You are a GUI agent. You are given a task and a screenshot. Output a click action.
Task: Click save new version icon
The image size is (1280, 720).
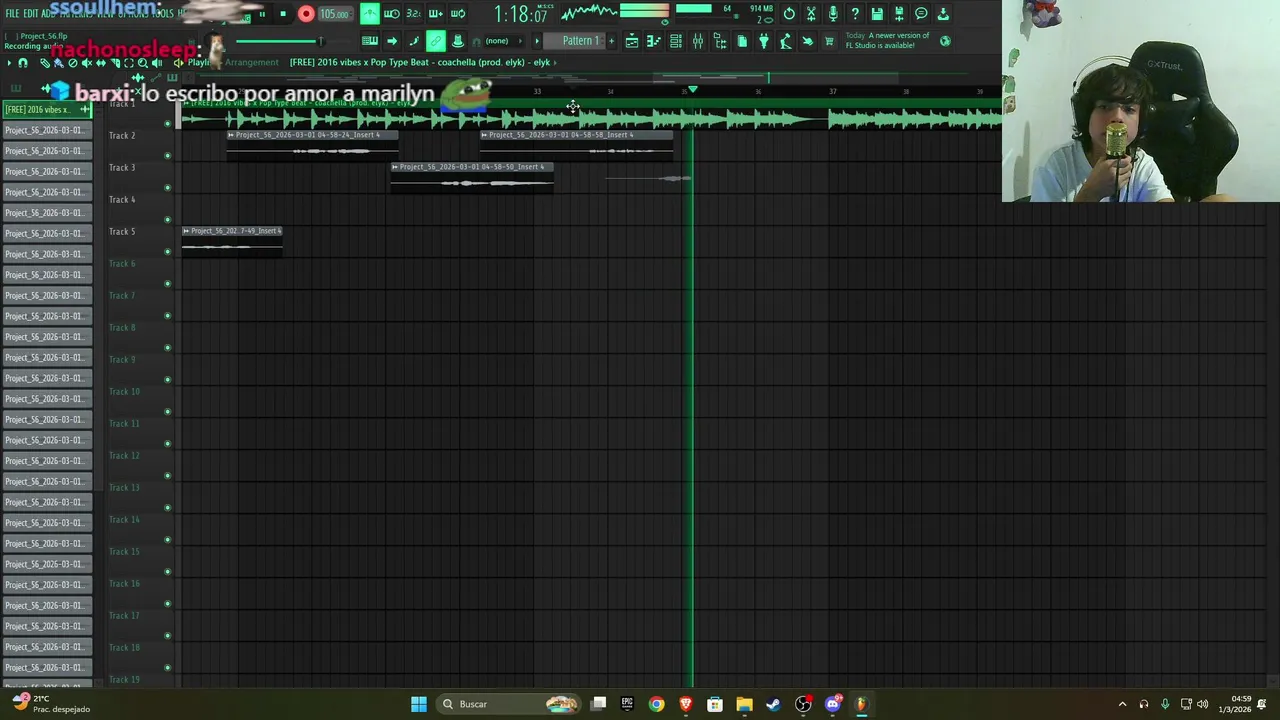(x=899, y=14)
